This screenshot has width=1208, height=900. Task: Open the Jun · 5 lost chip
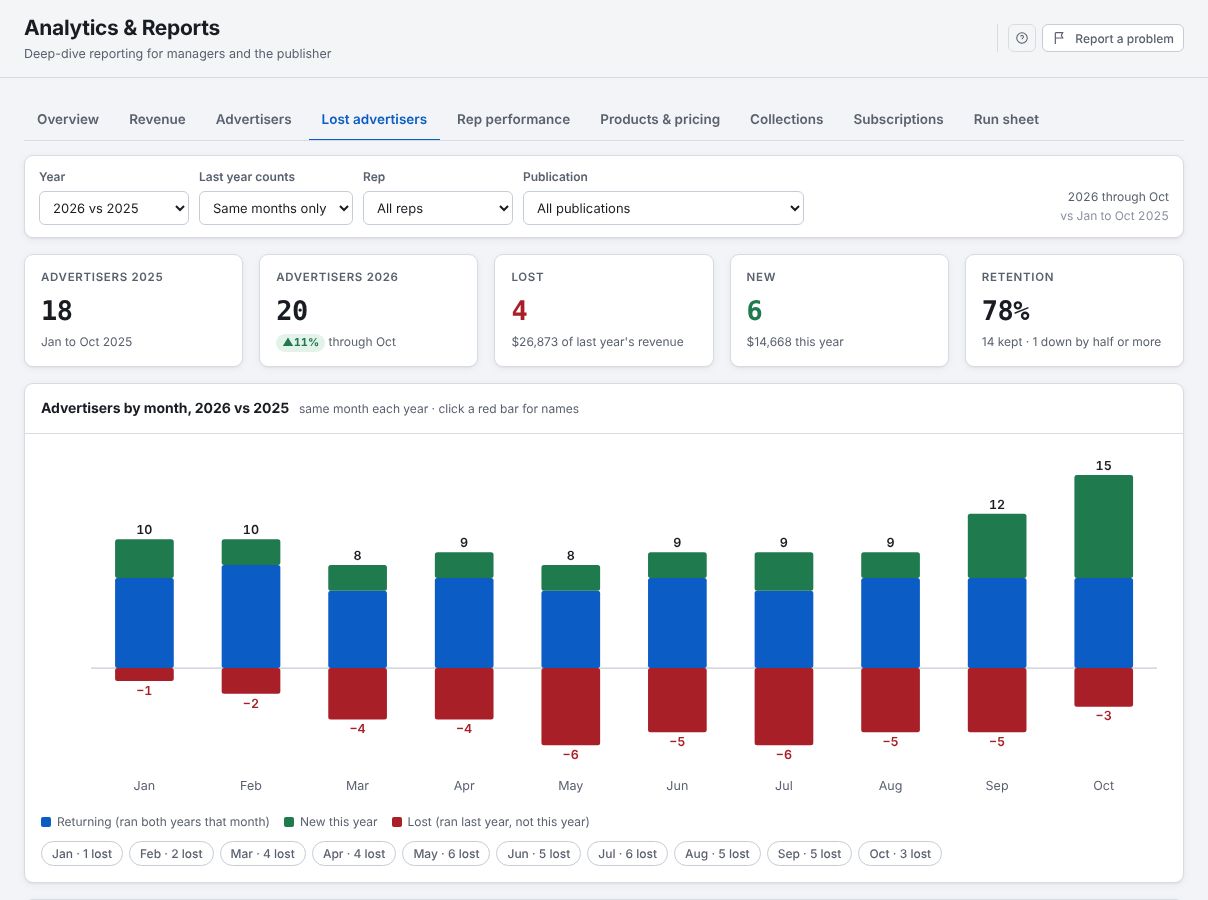[538, 854]
